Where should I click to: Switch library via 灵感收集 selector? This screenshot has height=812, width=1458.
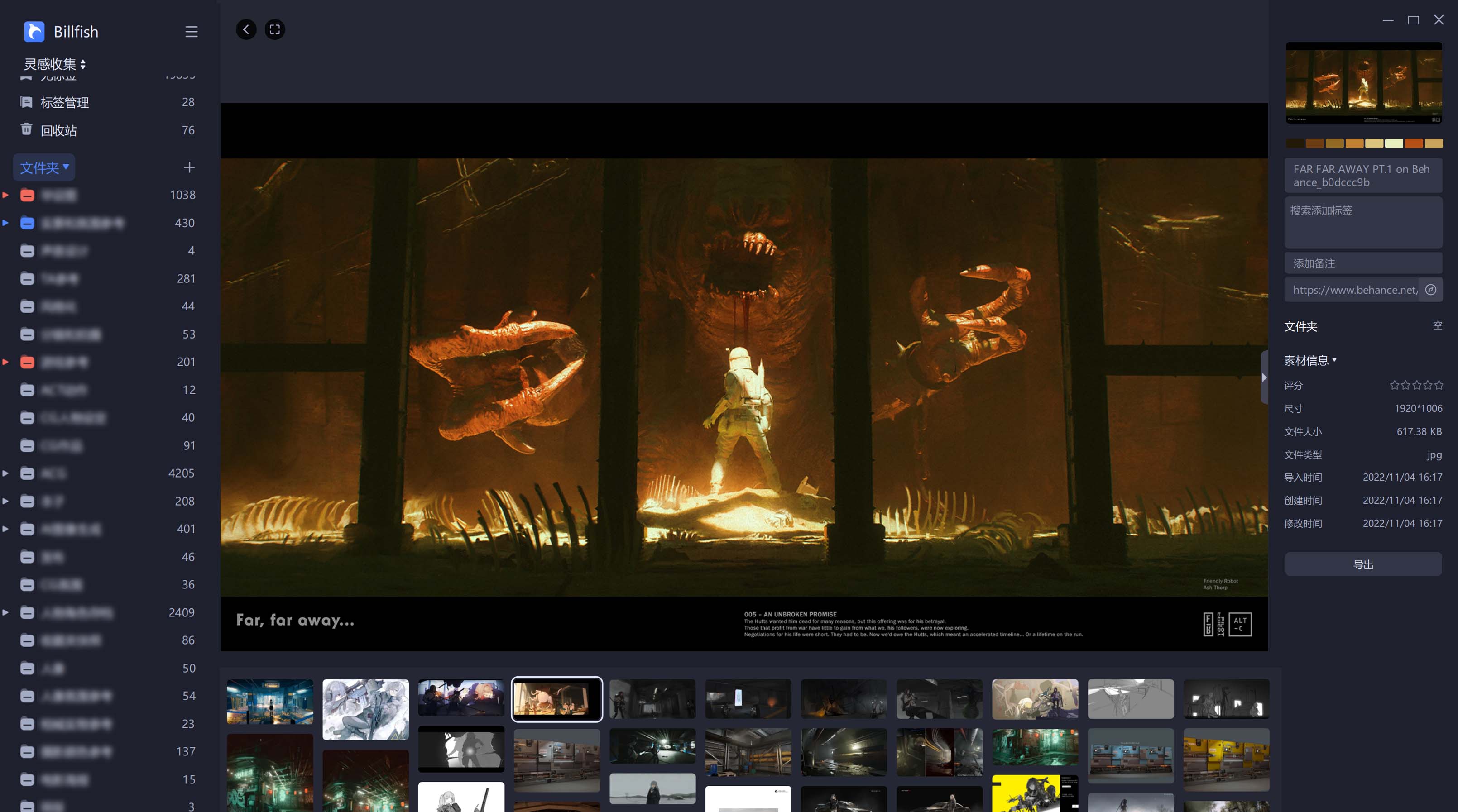point(54,64)
